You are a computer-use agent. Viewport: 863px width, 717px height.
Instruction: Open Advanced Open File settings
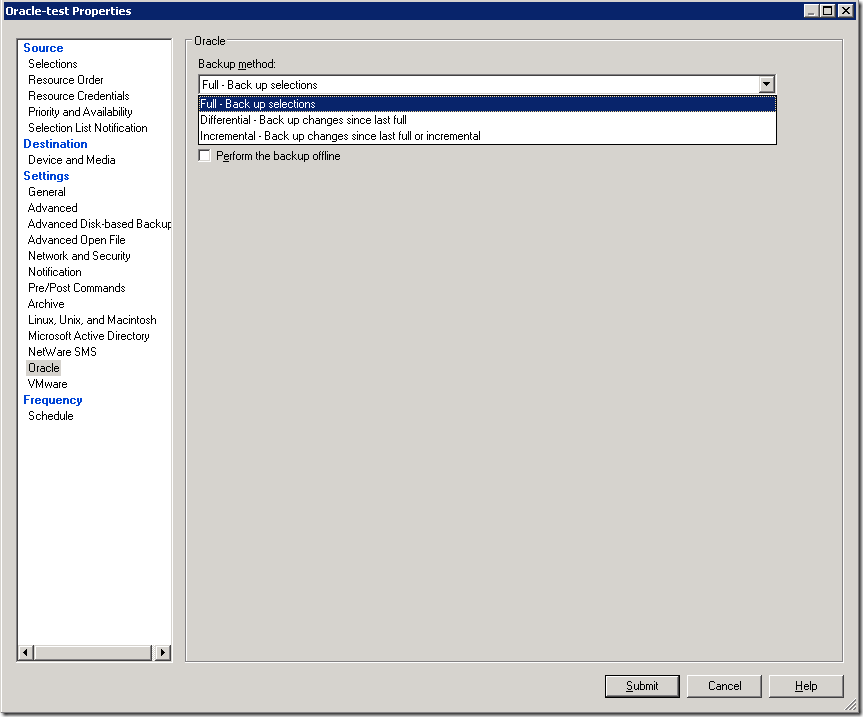coord(77,240)
